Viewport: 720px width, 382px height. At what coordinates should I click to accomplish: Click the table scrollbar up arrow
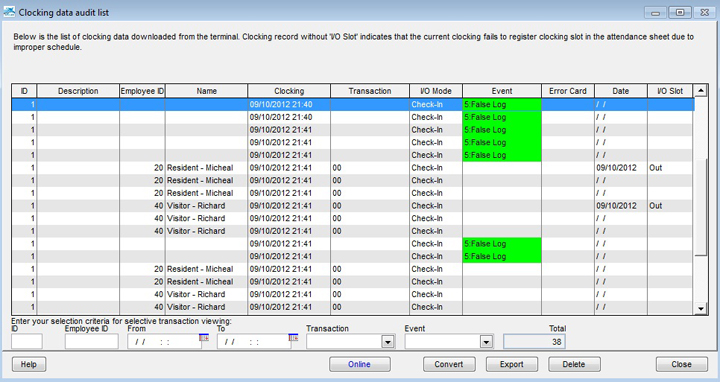(x=701, y=90)
